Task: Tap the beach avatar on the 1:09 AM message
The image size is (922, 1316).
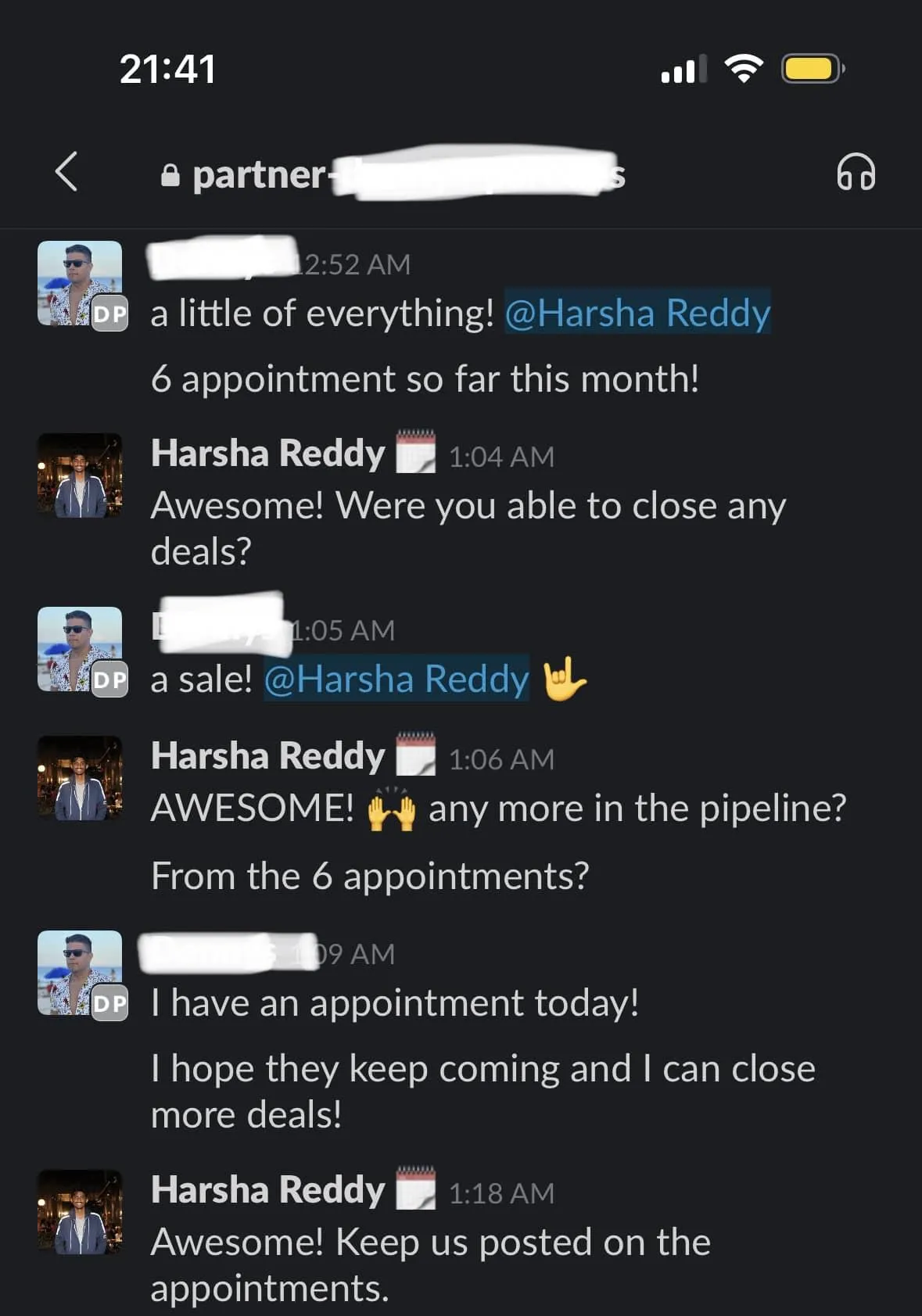Action: pyautogui.click(x=81, y=973)
